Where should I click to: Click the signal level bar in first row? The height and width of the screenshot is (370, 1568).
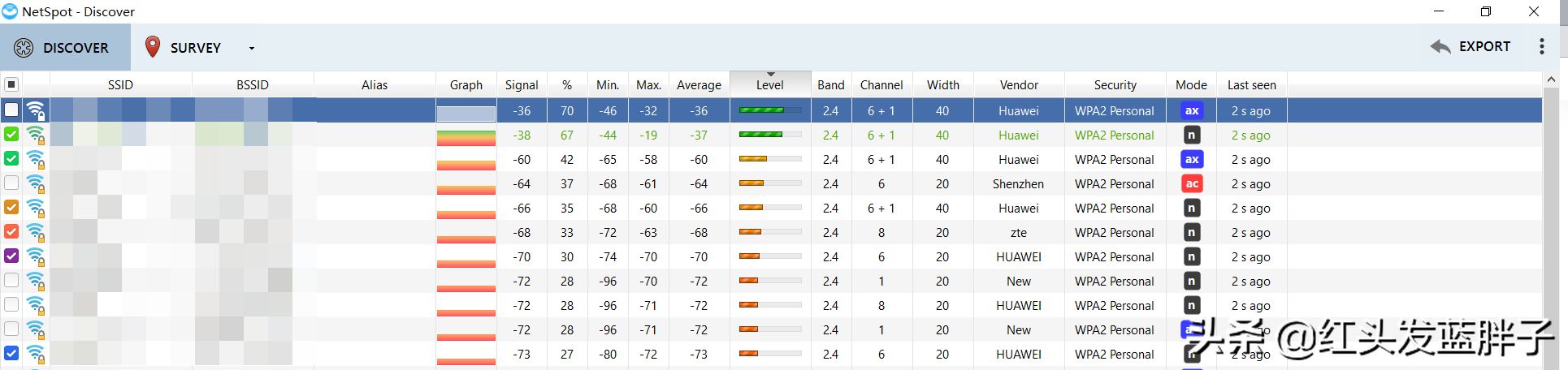tap(769, 110)
